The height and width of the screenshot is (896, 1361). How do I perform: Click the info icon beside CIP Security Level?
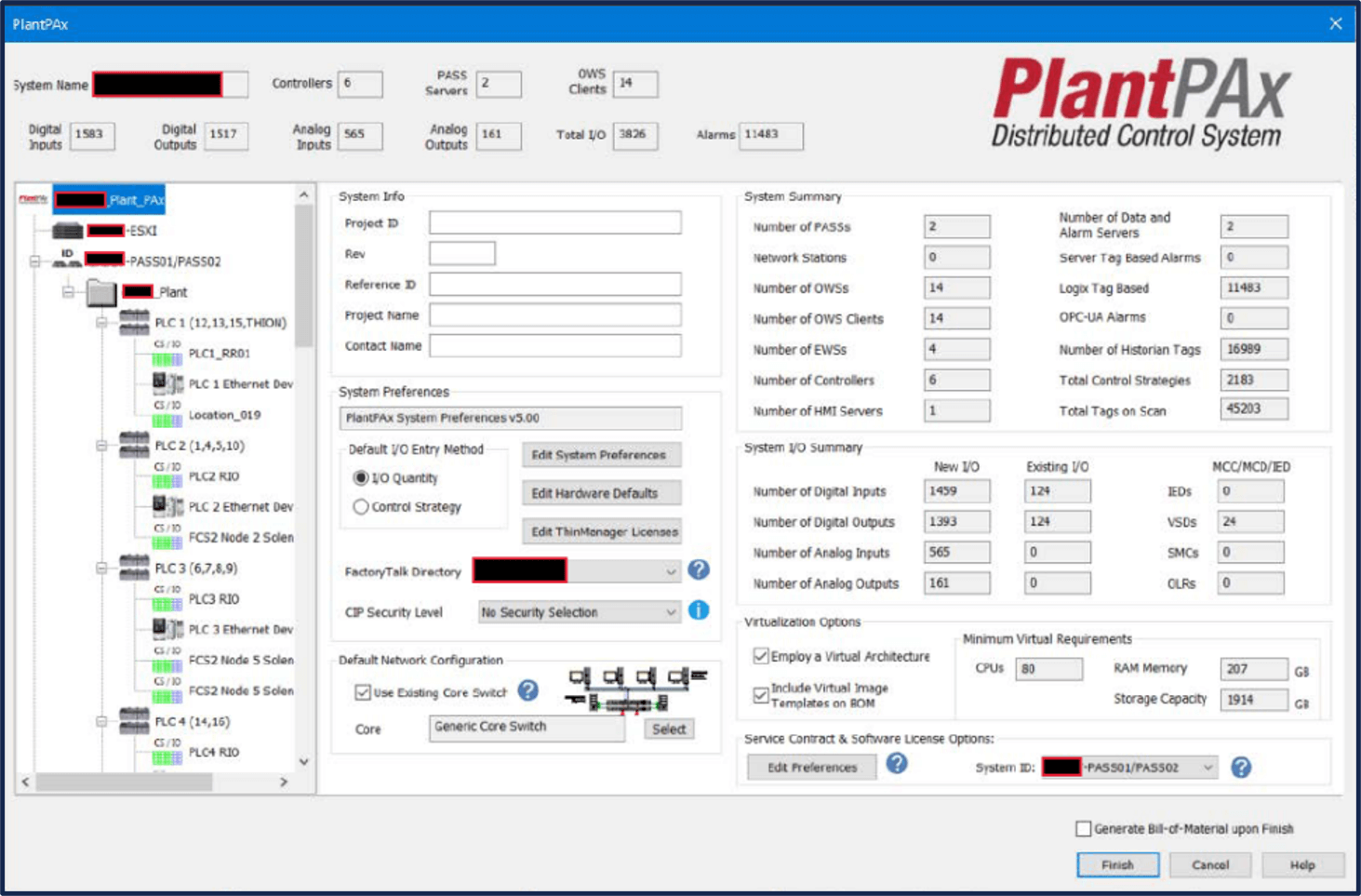coord(699,611)
